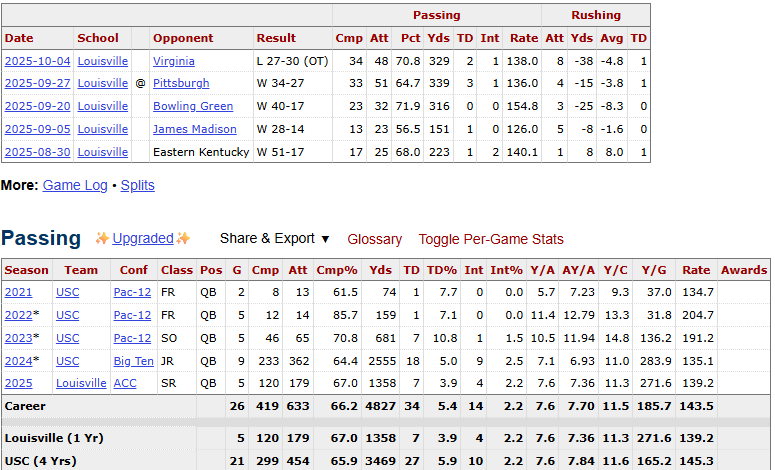Image resolution: width=775 pixels, height=470 pixels.
Task: Open the Upgraded passing table link
Action: [x=143, y=238]
